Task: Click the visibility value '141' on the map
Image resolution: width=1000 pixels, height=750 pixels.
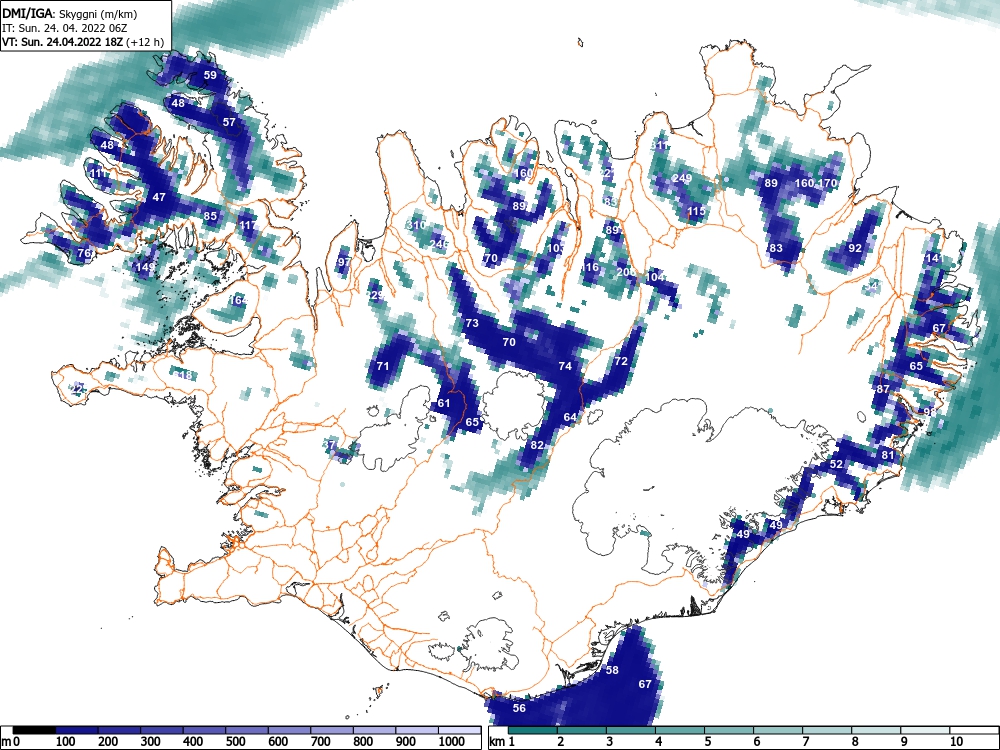Action: [x=934, y=258]
